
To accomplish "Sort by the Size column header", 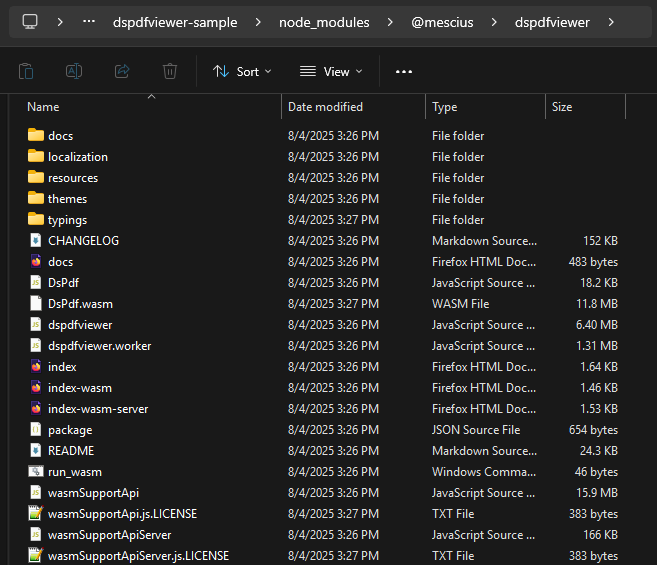I will click(561, 107).
